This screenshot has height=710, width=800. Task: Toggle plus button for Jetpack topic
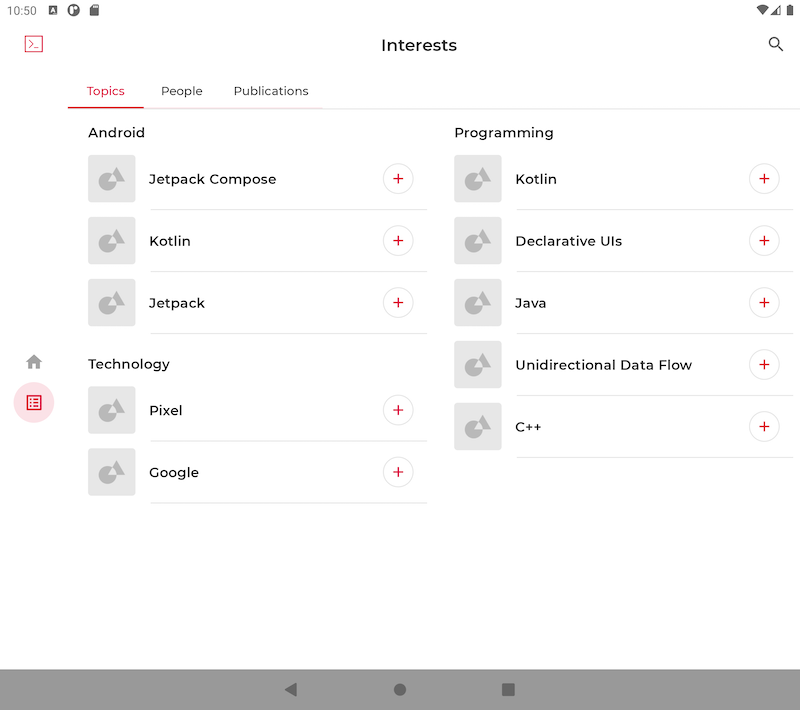[398, 302]
